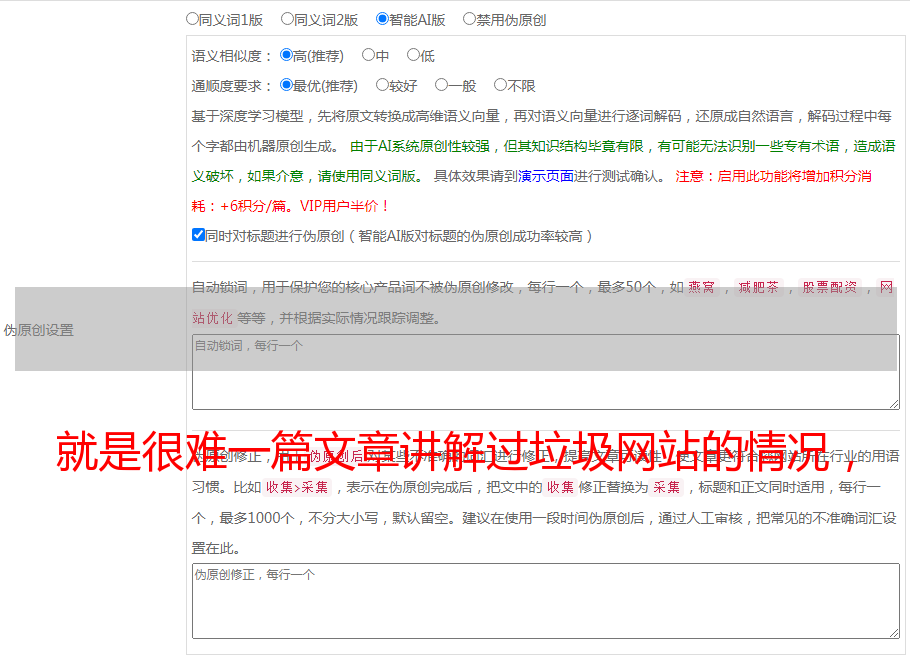Screen dimensions: 911x658
Task: Set 语义相似度 to 高(推荐)
Action: [286, 56]
